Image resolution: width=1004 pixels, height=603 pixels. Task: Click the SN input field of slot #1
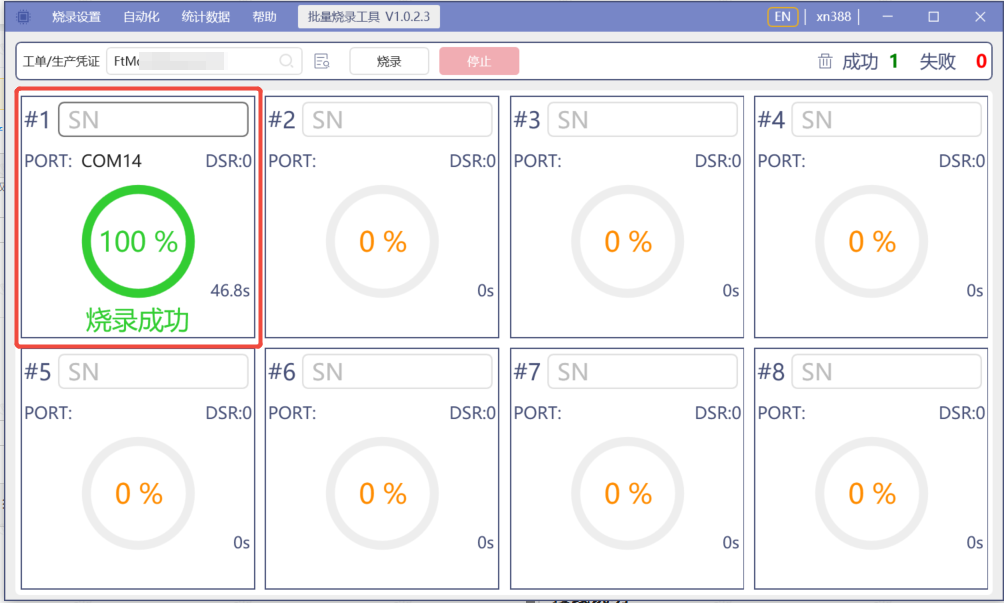click(153, 119)
